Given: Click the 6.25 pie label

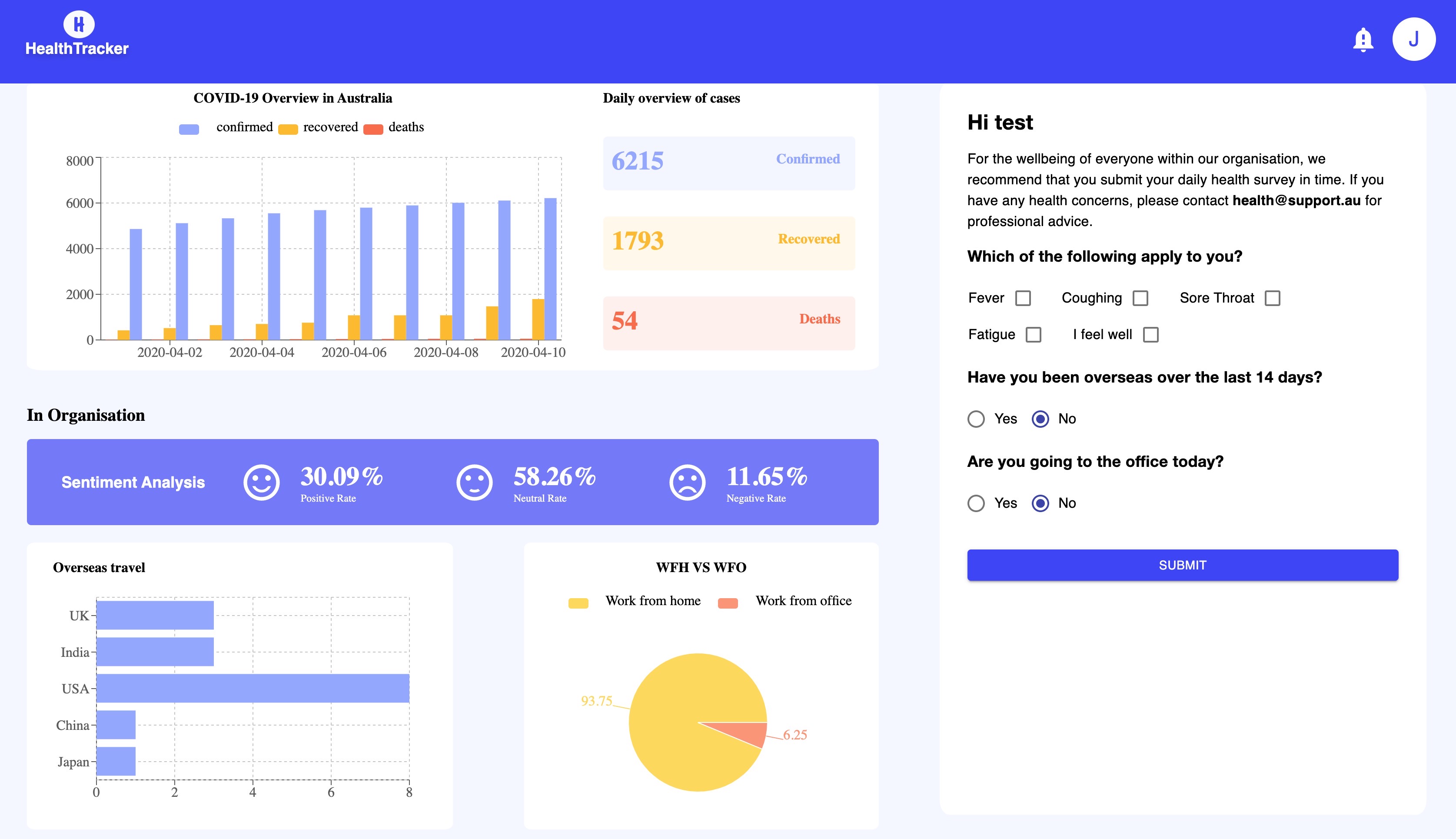Looking at the screenshot, I should (x=795, y=735).
